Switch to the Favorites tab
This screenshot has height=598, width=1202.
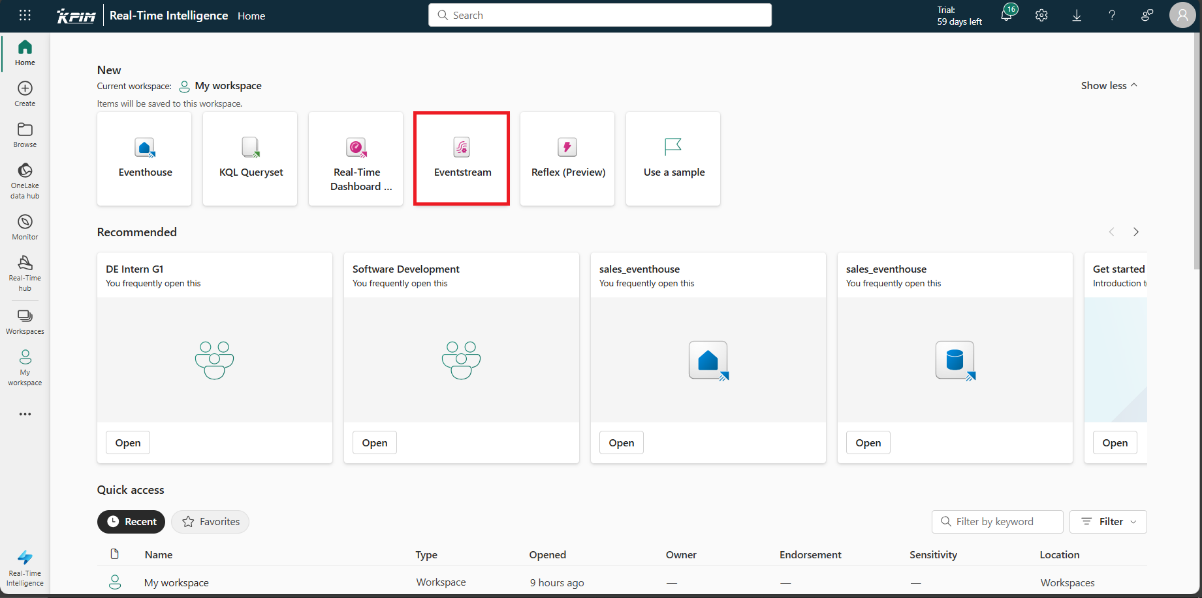(x=210, y=522)
